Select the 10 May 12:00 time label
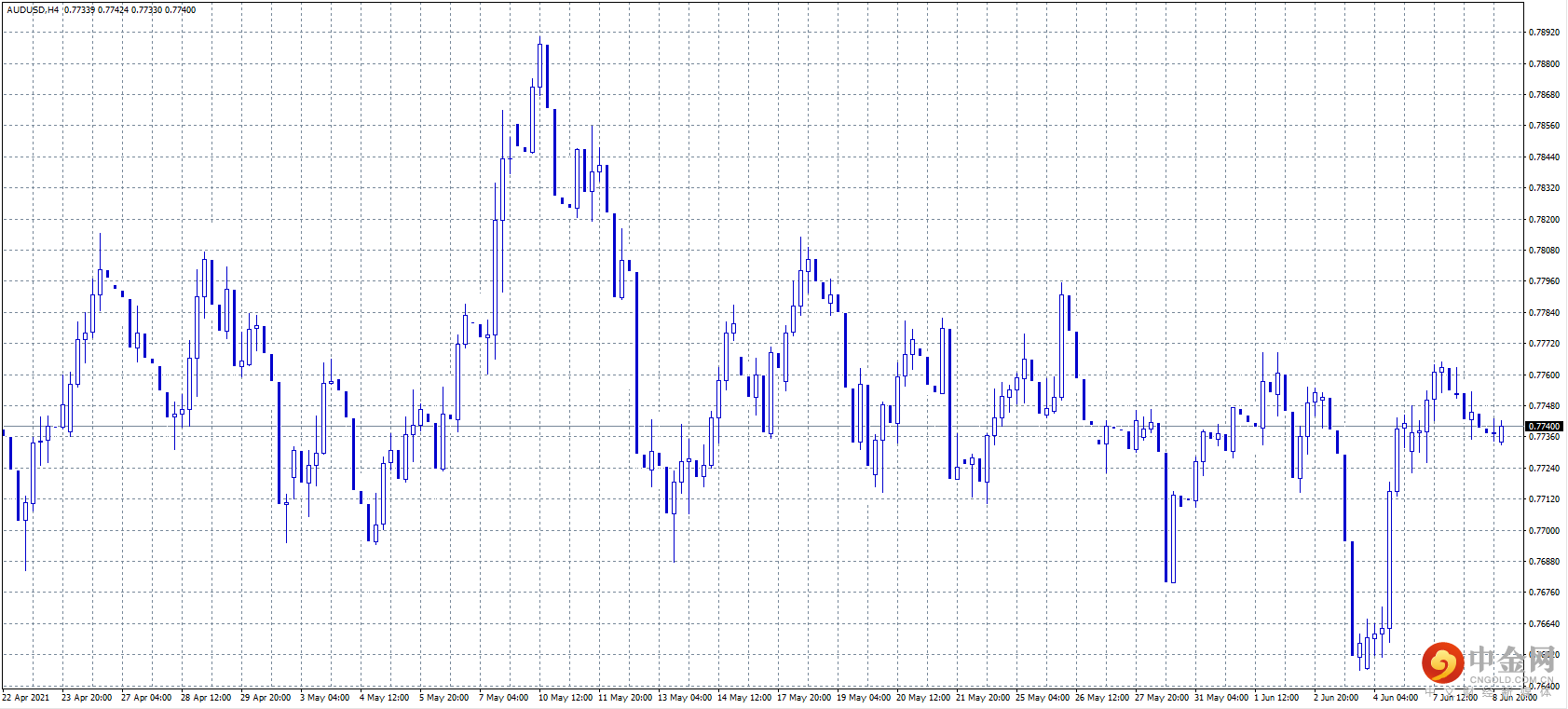 click(x=566, y=698)
